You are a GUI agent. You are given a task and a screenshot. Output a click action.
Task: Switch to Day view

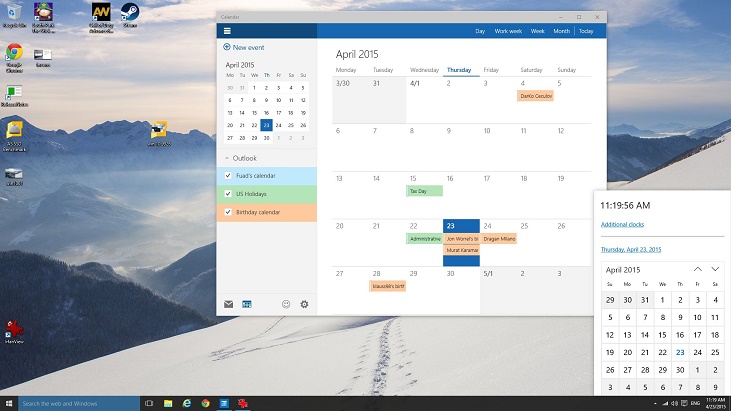[x=480, y=31]
